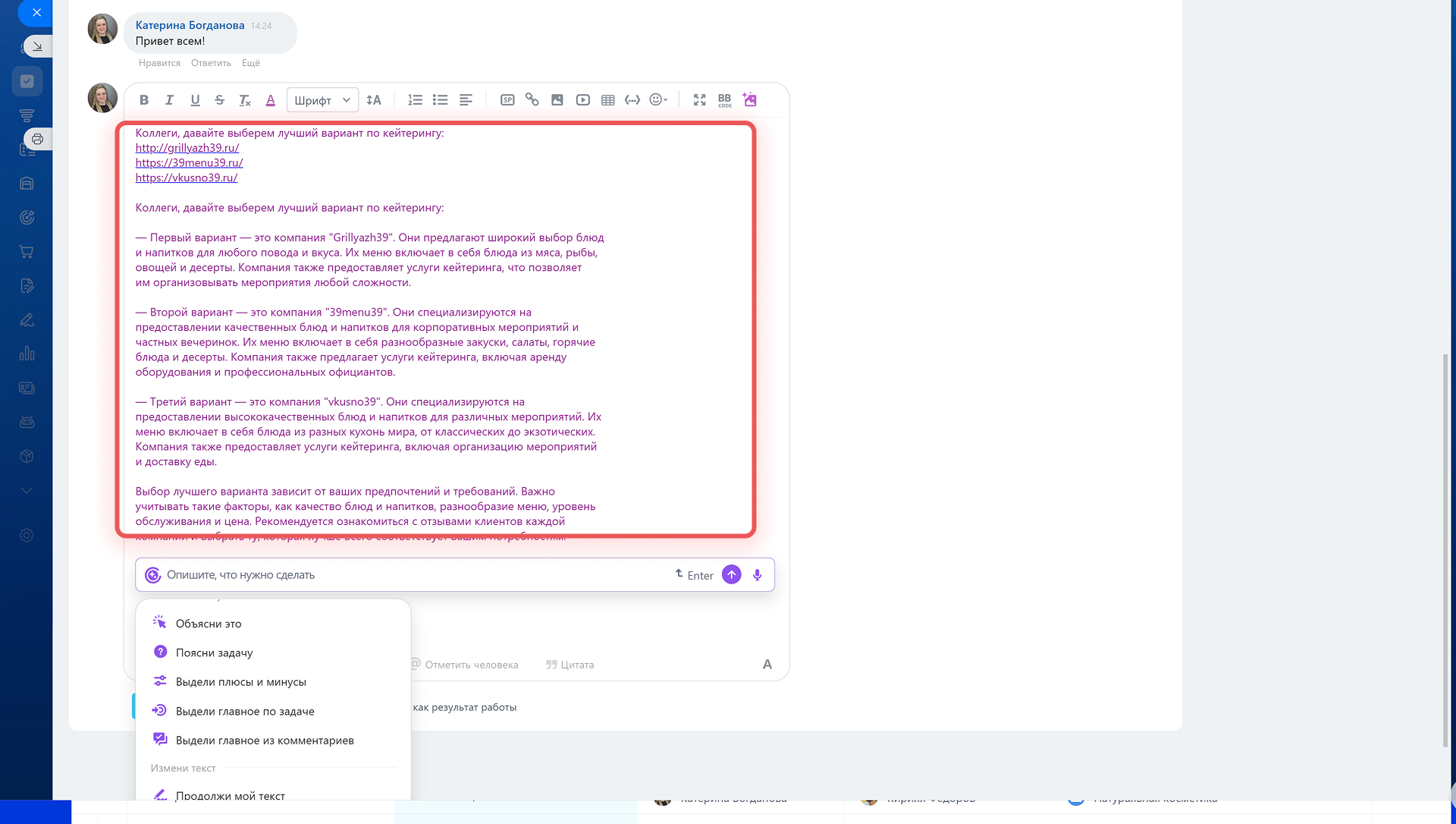Expand editor to full screen

[x=699, y=100]
